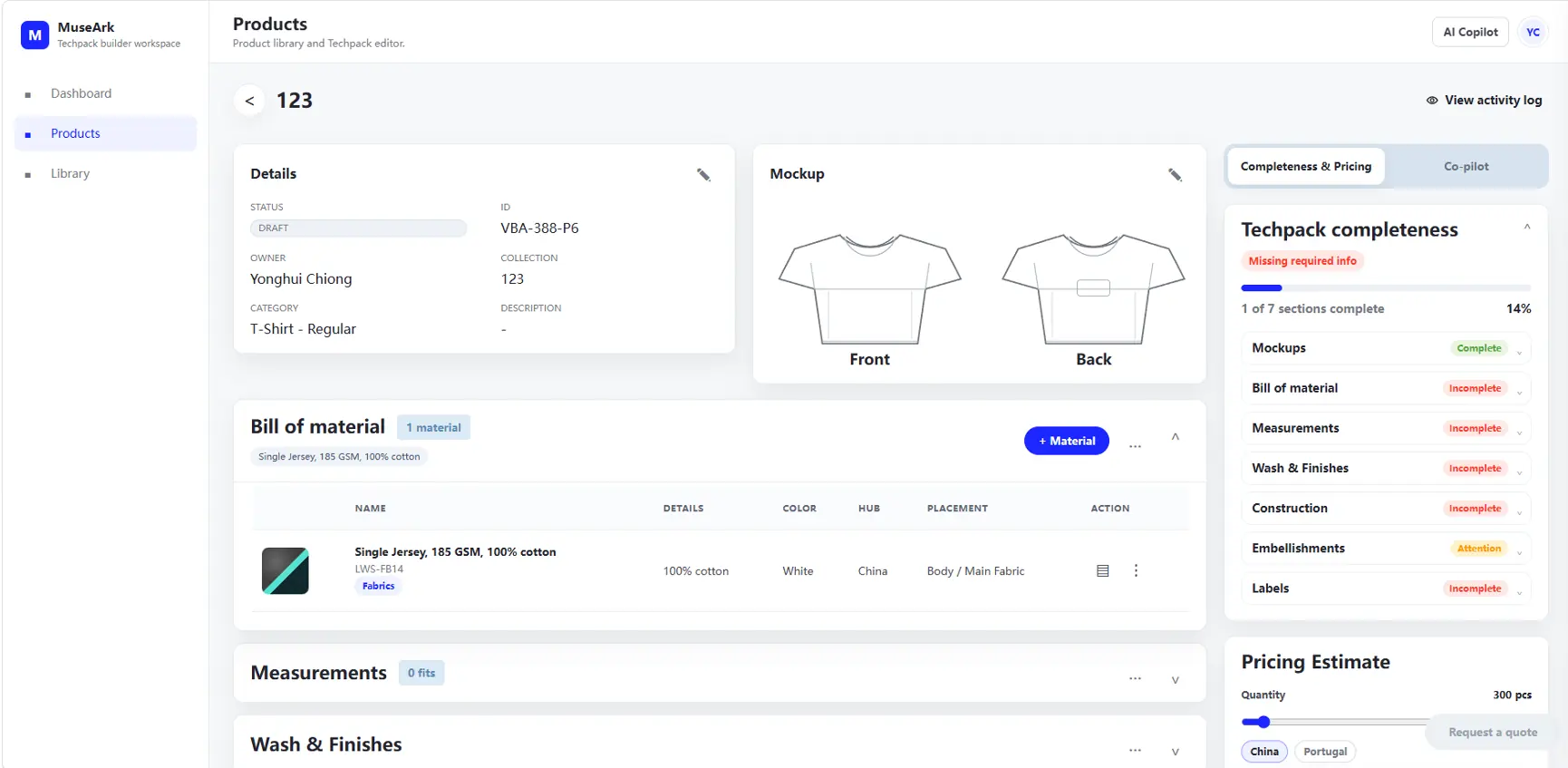Viewport: 1568px width, 768px height.
Task: Expand the Mockups completeness row
Action: click(x=1519, y=353)
